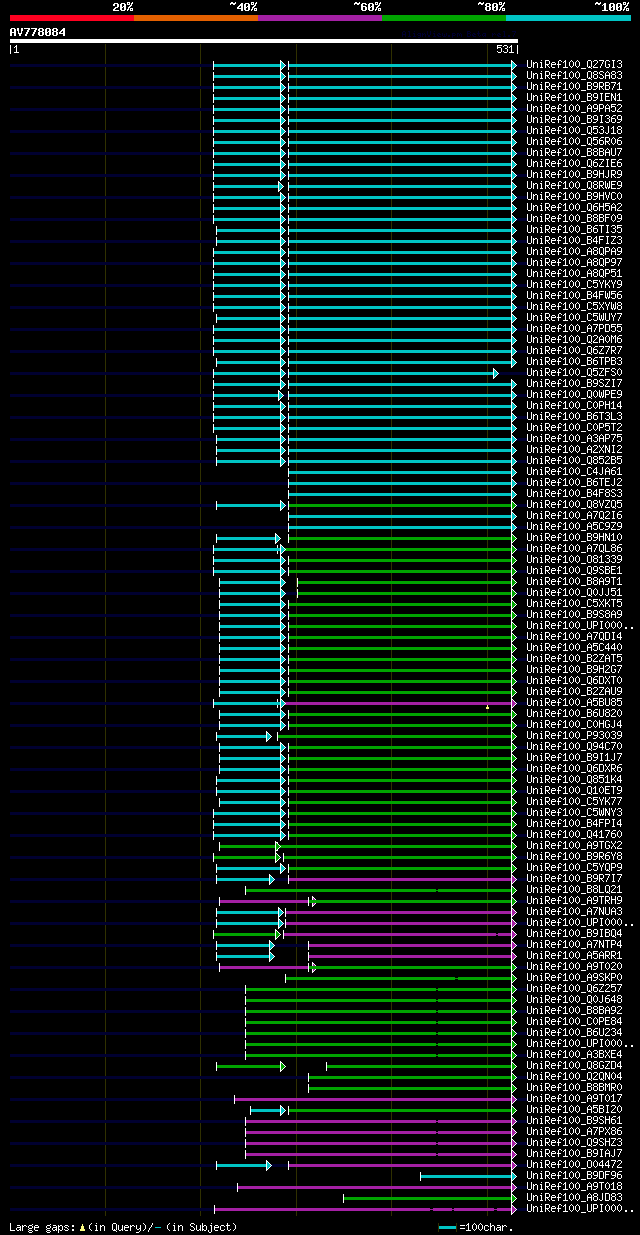Select the UniRef100_C5XKT5 label
Image resolution: width=640 pixels, height=1235 pixels.
pos(574,603)
